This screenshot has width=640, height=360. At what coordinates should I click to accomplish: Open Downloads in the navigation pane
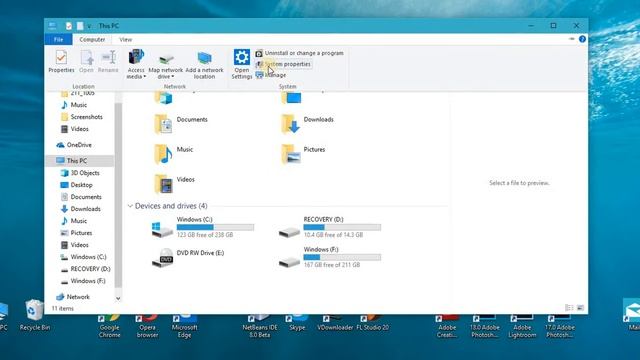[x=81, y=209]
